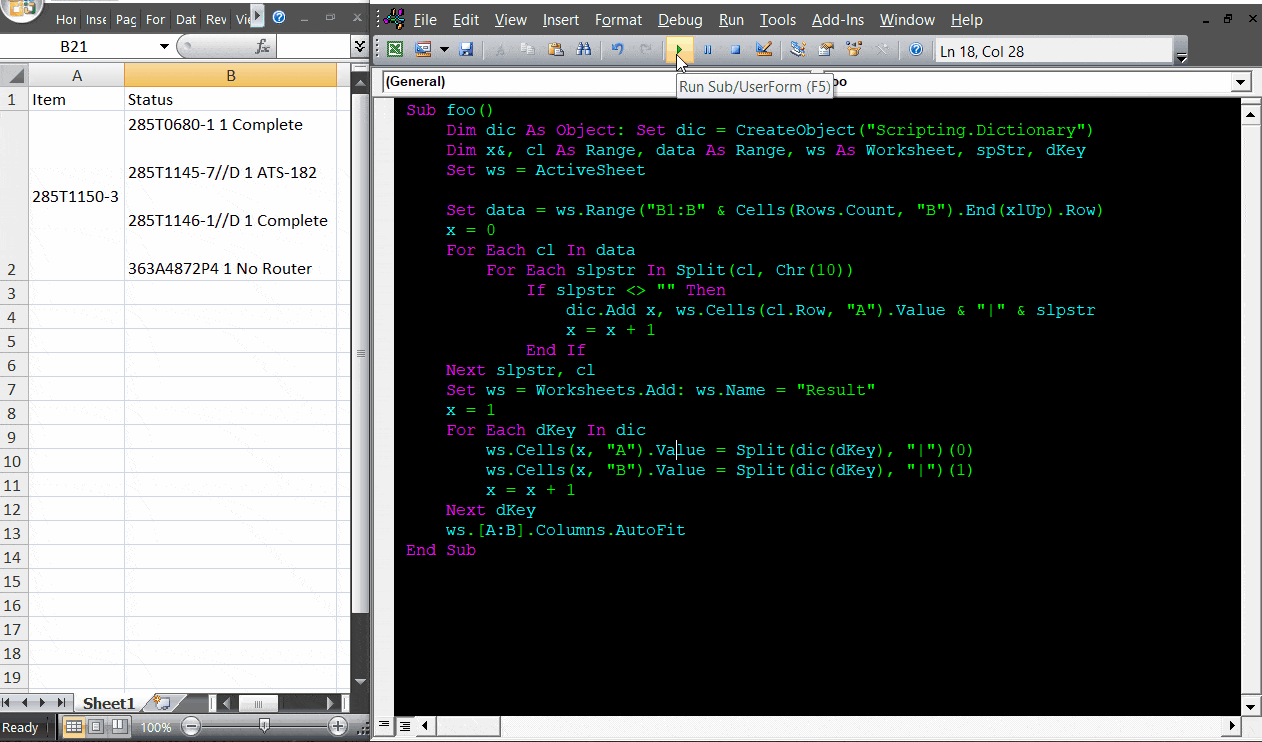Switch to Normal view in status bar
Image resolution: width=1262 pixels, height=742 pixels.
tap(73, 727)
